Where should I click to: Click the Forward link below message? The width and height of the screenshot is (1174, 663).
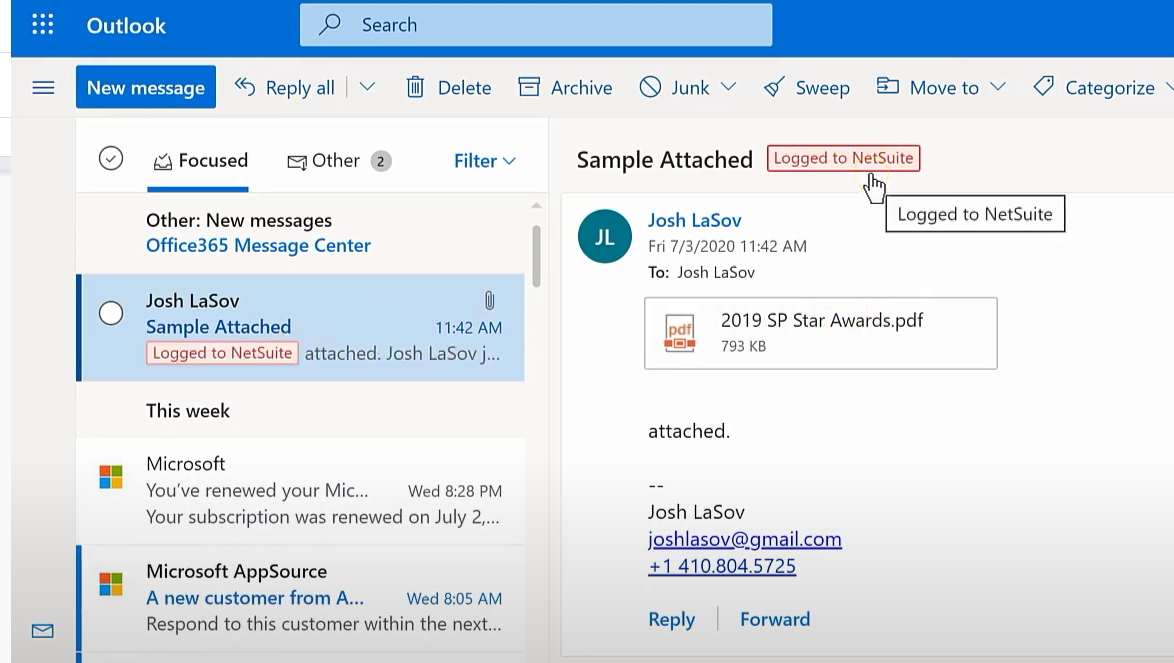tap(775, 619)
